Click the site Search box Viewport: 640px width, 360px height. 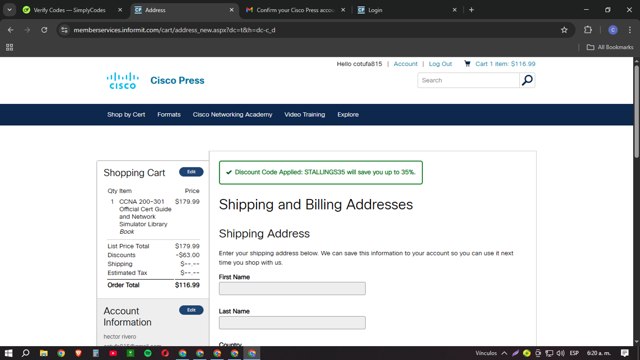(x=468, y=80)
